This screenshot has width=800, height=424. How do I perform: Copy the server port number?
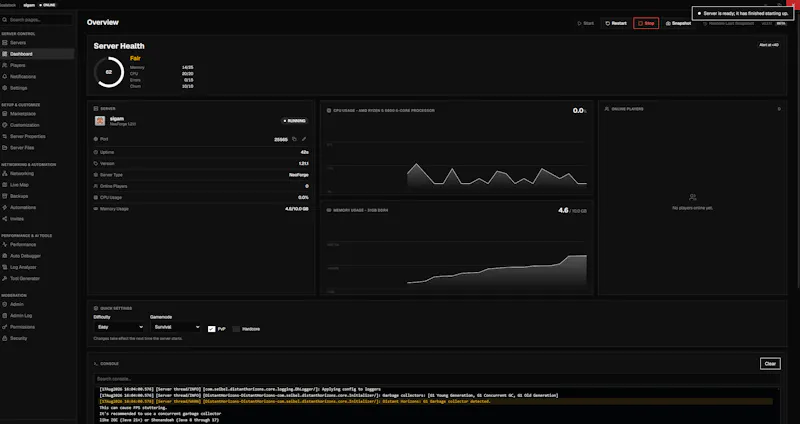[294, 139]
